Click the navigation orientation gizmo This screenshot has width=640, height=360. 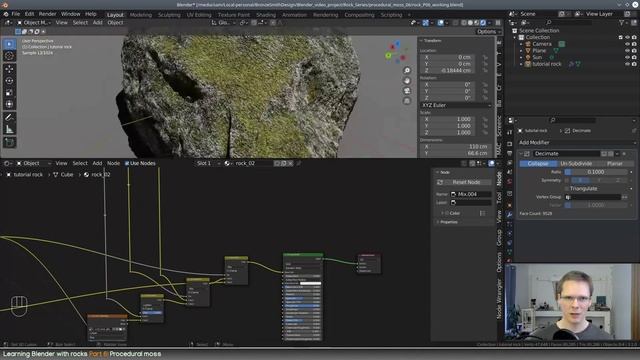(396, 52)
